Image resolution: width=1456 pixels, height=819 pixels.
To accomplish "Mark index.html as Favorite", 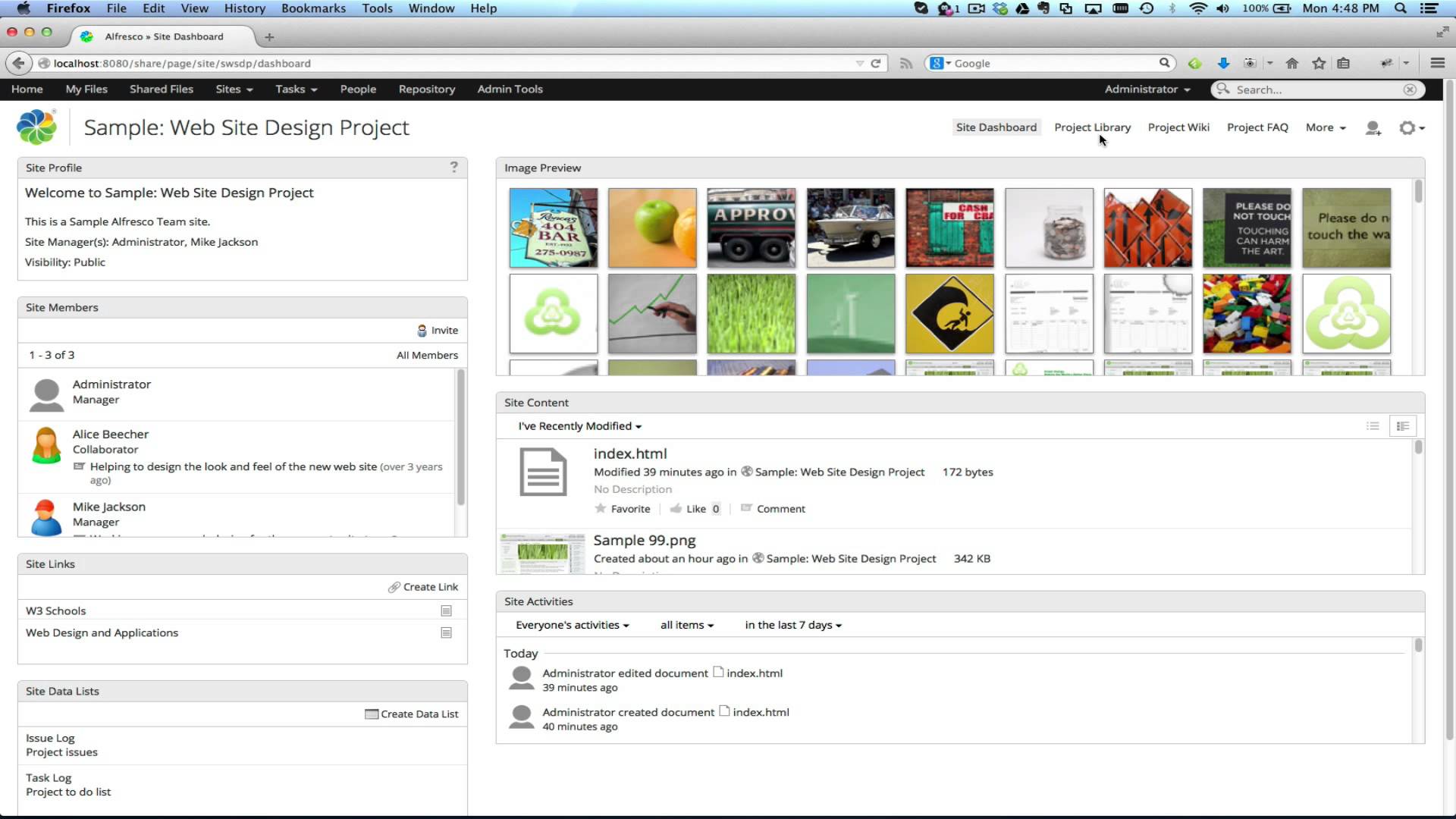I will tap(623, 509).
